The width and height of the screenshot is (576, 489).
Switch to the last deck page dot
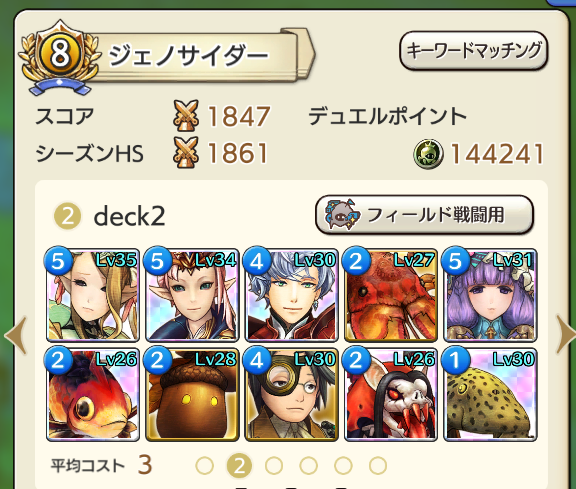378,465
